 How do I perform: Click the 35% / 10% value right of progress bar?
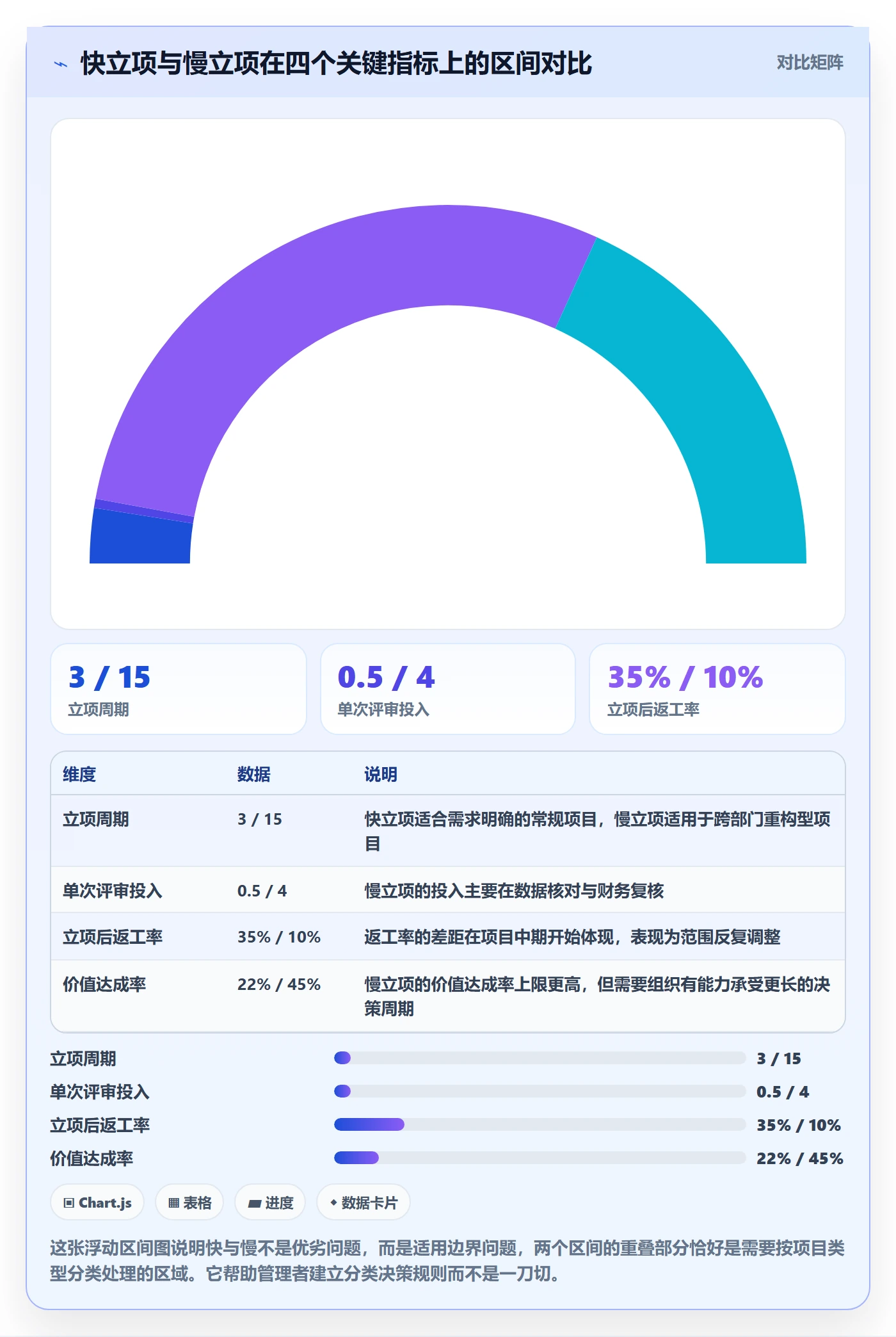point(799,1125)
